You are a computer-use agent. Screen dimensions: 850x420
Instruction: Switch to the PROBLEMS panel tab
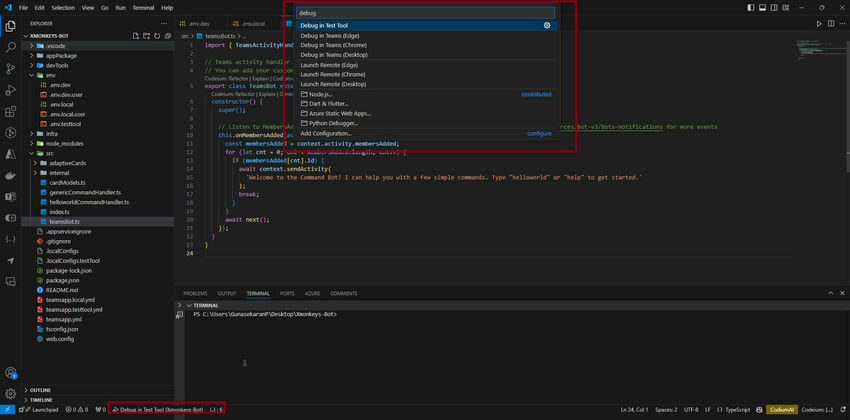(195, 293)
